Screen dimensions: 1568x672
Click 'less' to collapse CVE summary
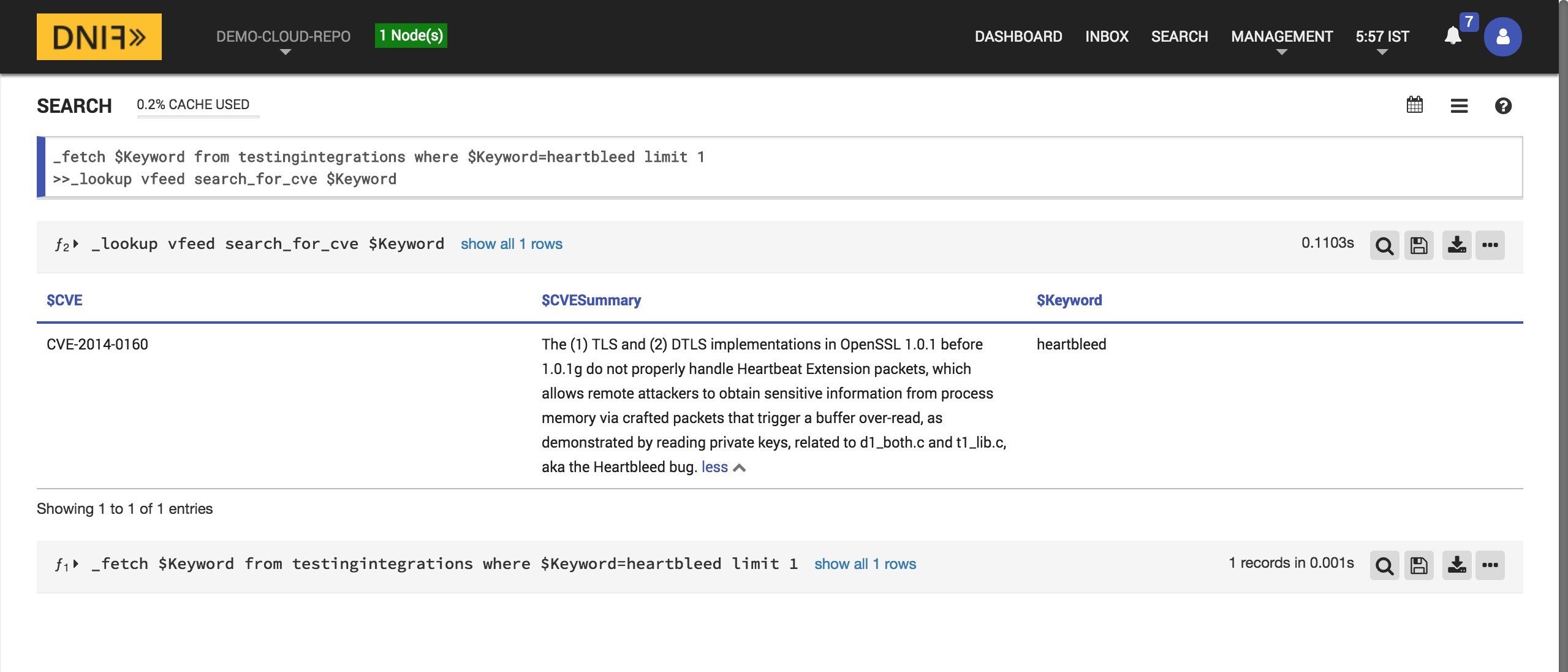coord(714,467)
